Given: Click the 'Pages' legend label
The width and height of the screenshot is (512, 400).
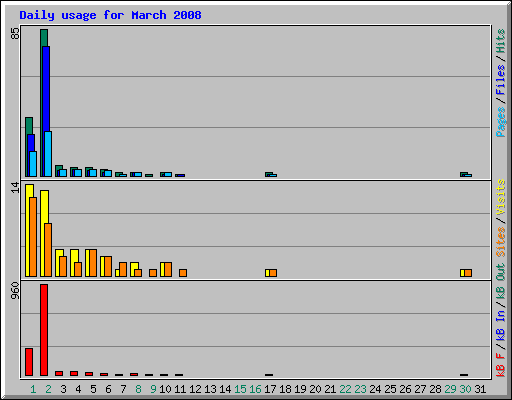Looking at the screenshot, I should click(x=500, y=122).
